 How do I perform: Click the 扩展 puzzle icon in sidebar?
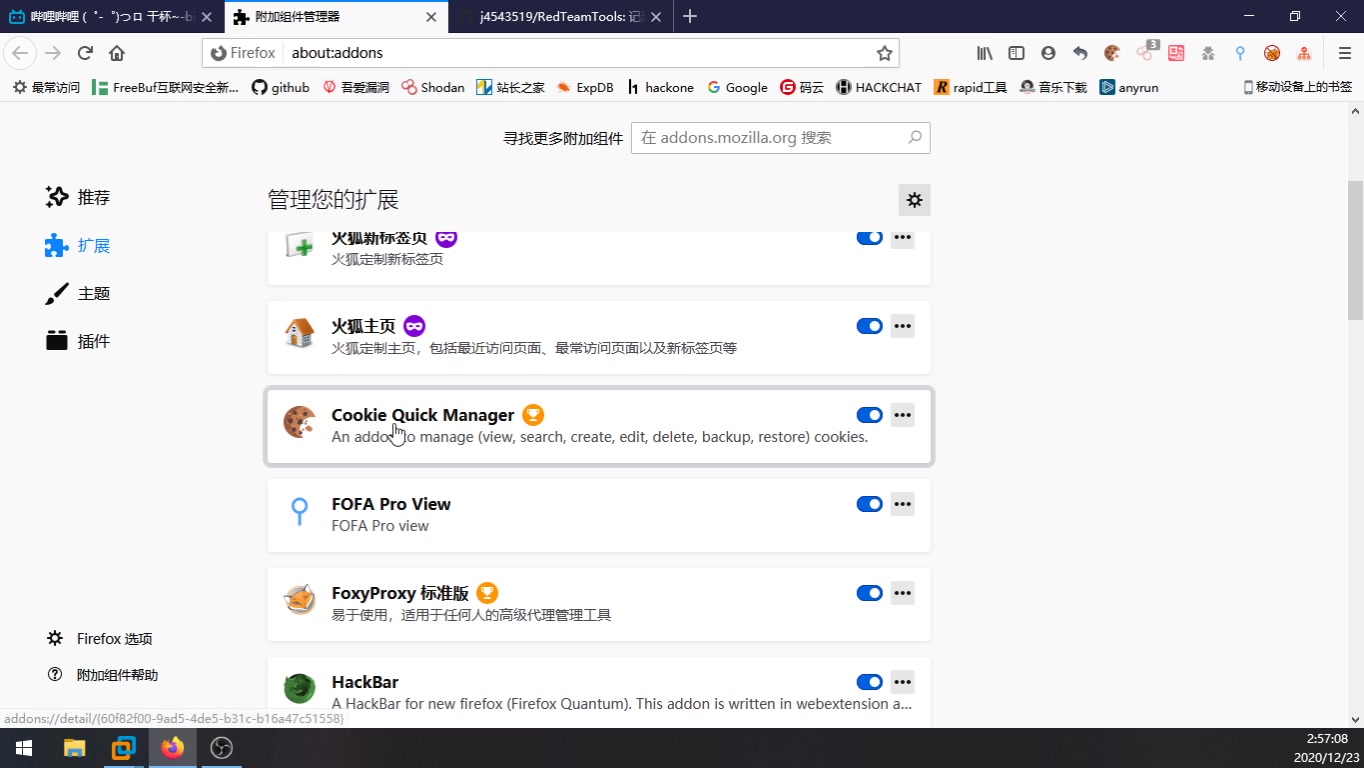(56, 245)
